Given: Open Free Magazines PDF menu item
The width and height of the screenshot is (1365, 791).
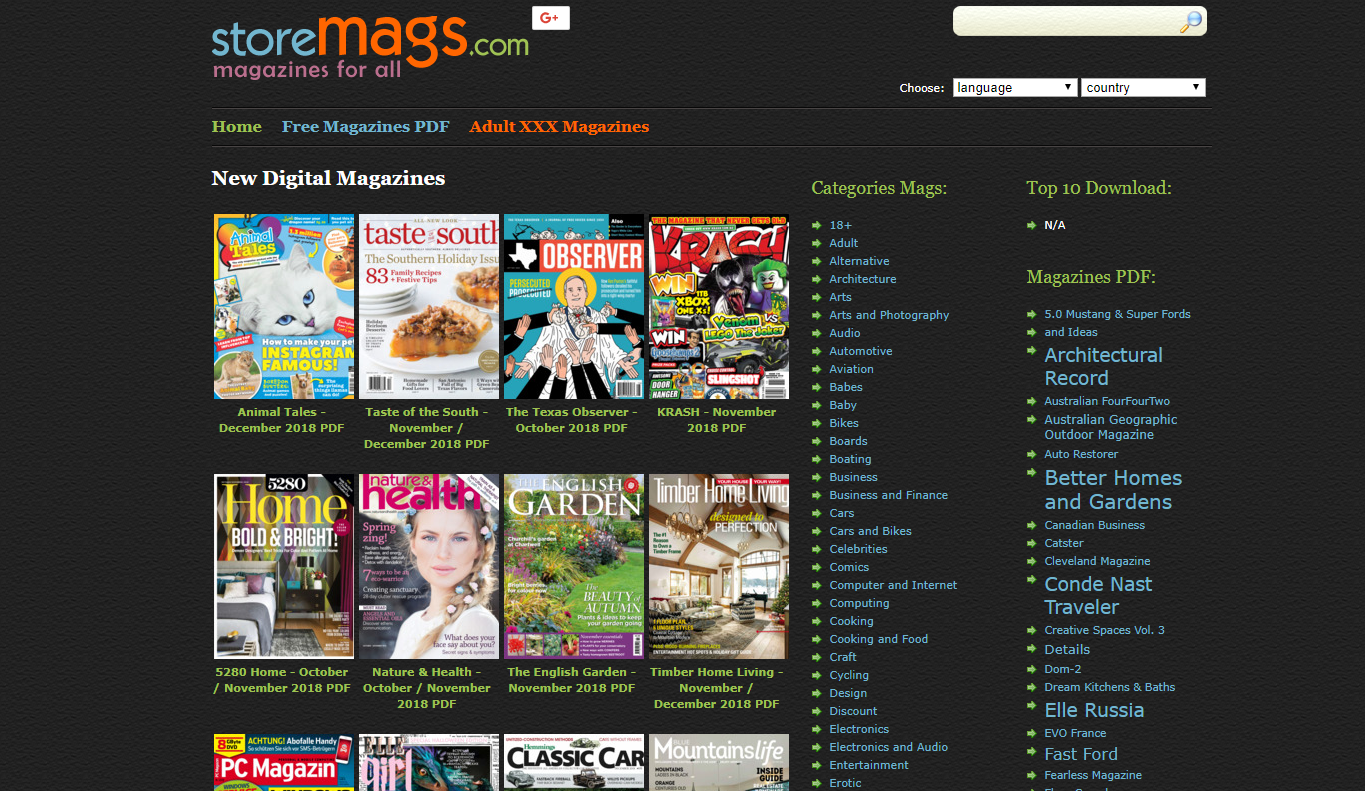Looking at the screenshot, I should (366, 127).
